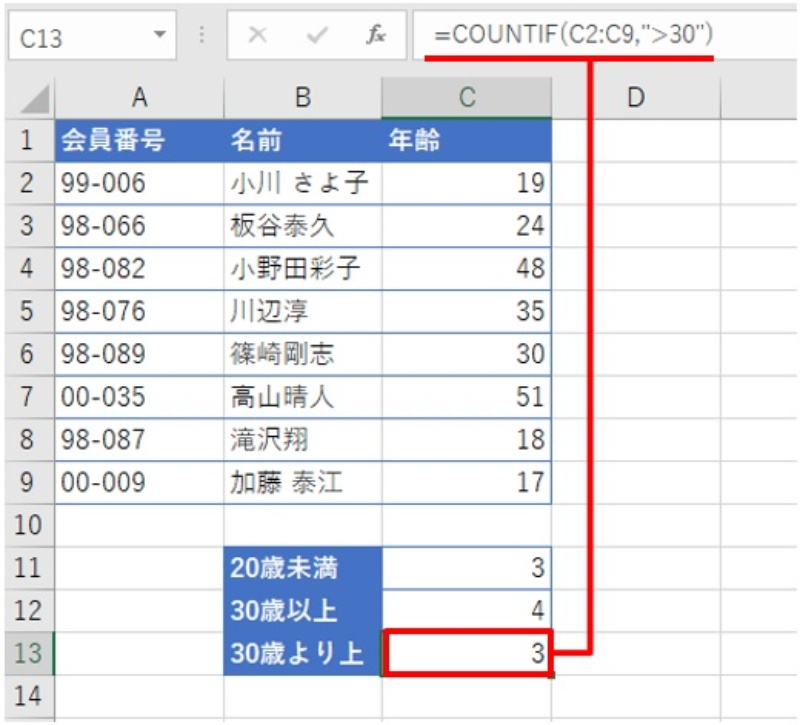Image resolution: width=800 pixels, height=725 pixels.
Task: Click cell with member number 98-066
Action: [x=139, y=226]
